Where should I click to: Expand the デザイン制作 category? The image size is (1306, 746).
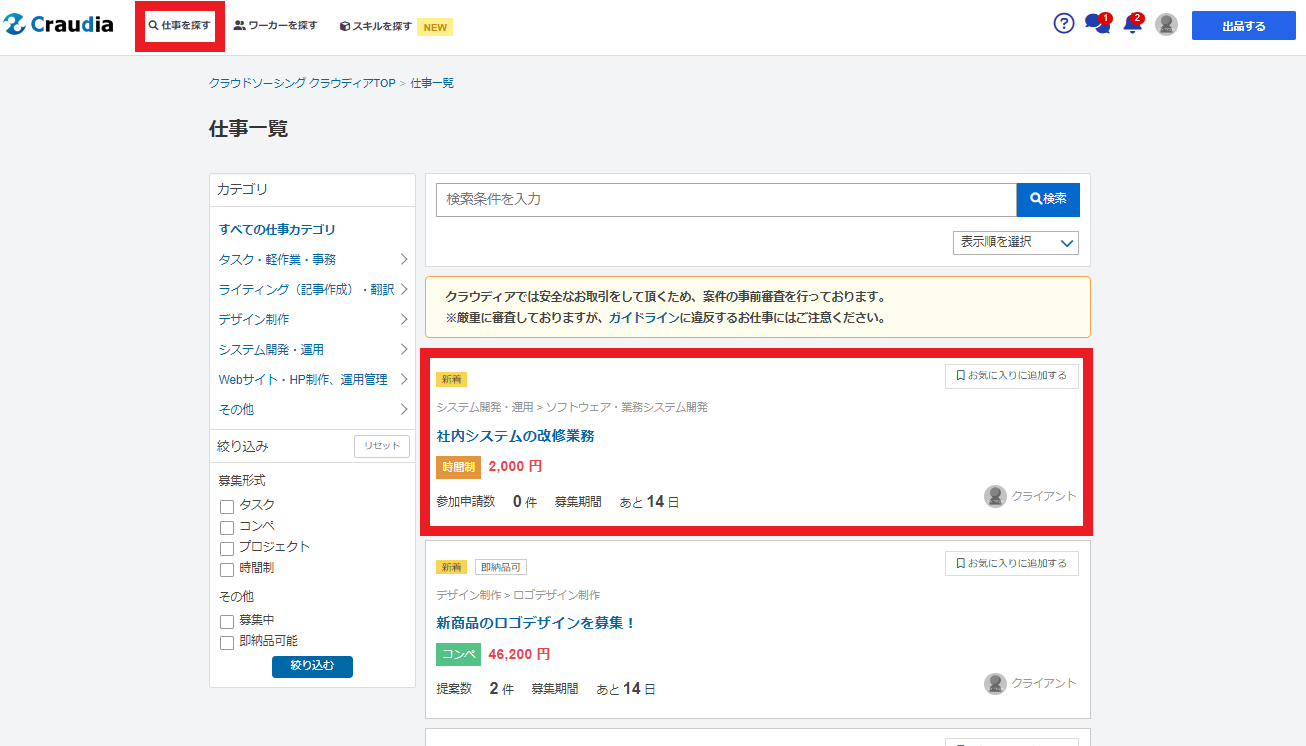[313, 319]
